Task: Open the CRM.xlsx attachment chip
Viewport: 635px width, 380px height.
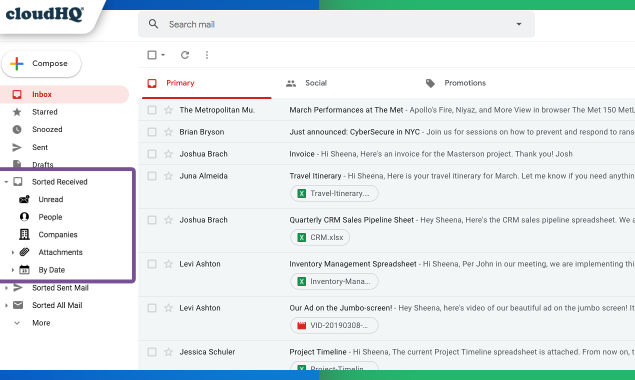Action: [x=320, y=237]
